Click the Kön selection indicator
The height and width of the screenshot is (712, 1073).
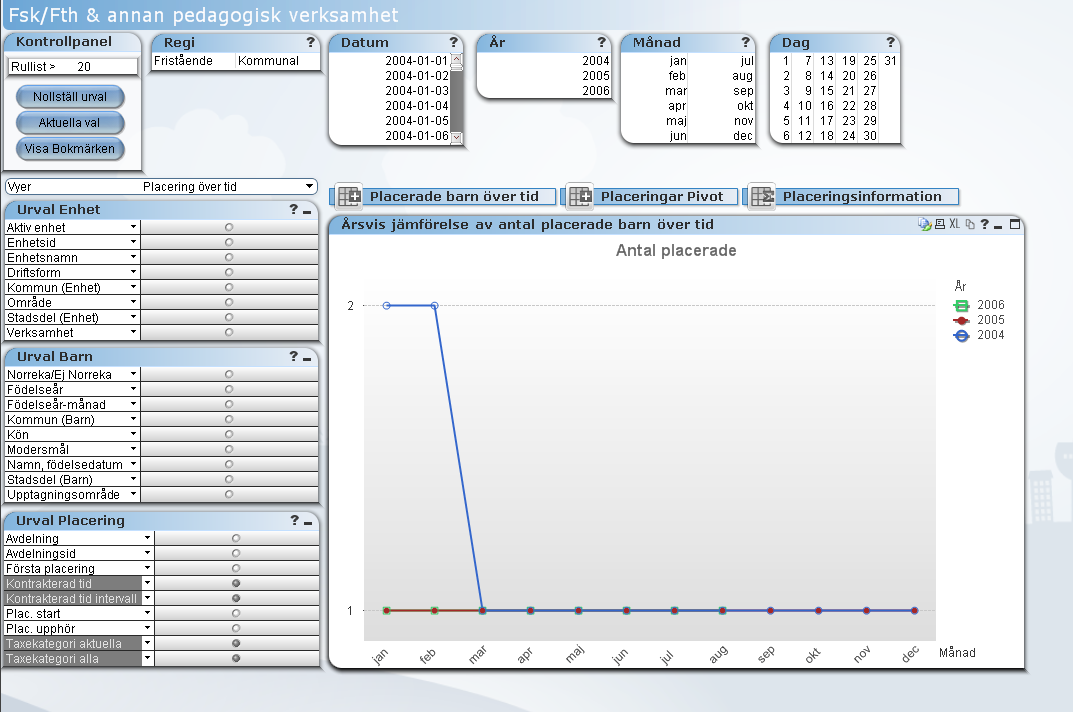(x=229, y=435)
